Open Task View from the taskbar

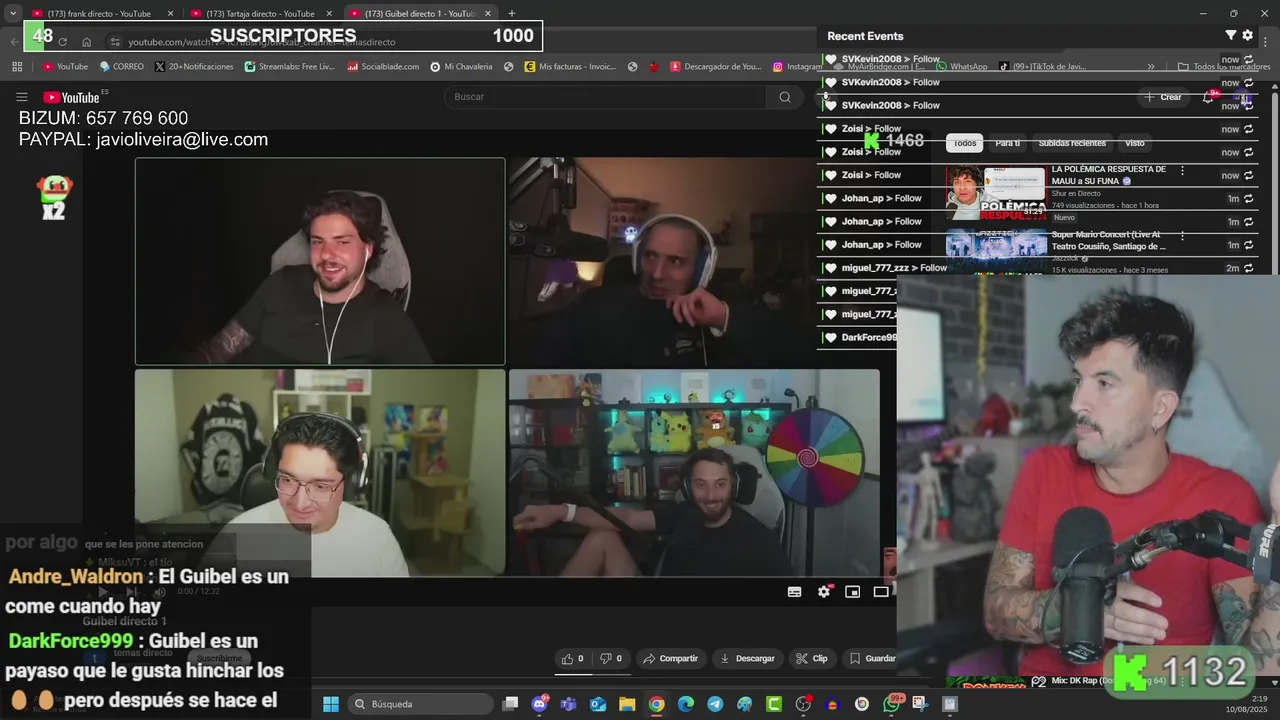(511, 704)
